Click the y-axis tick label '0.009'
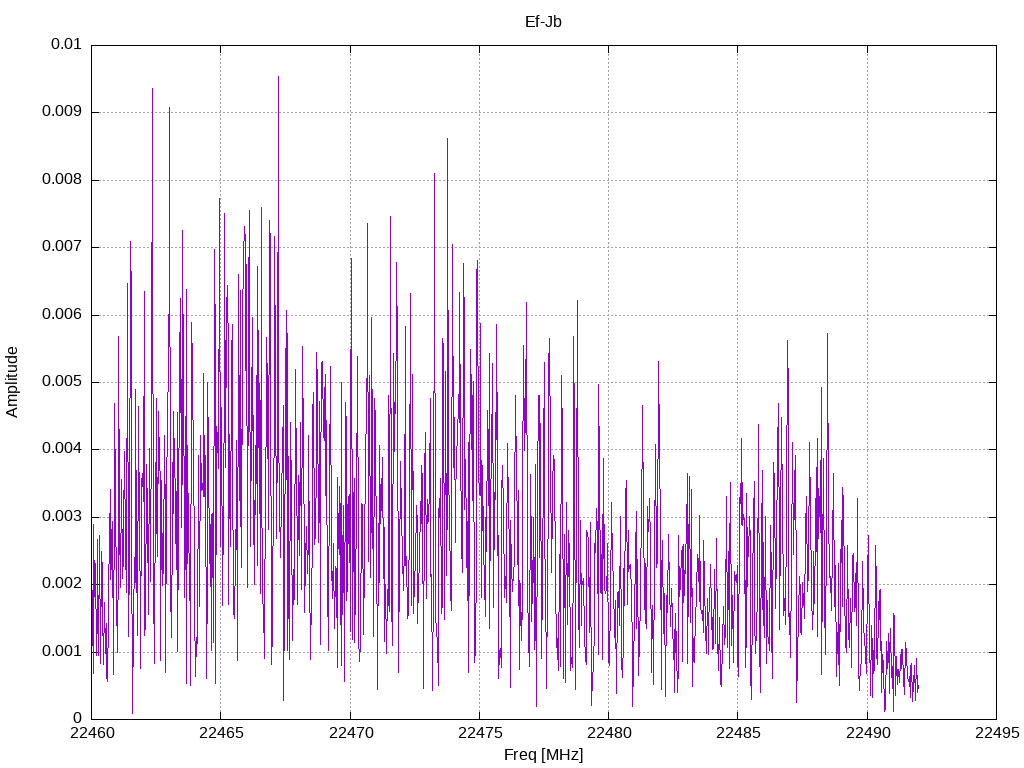Image resolution: width=1024 pixels, height=768 pixels. click(x=62, y=112)
